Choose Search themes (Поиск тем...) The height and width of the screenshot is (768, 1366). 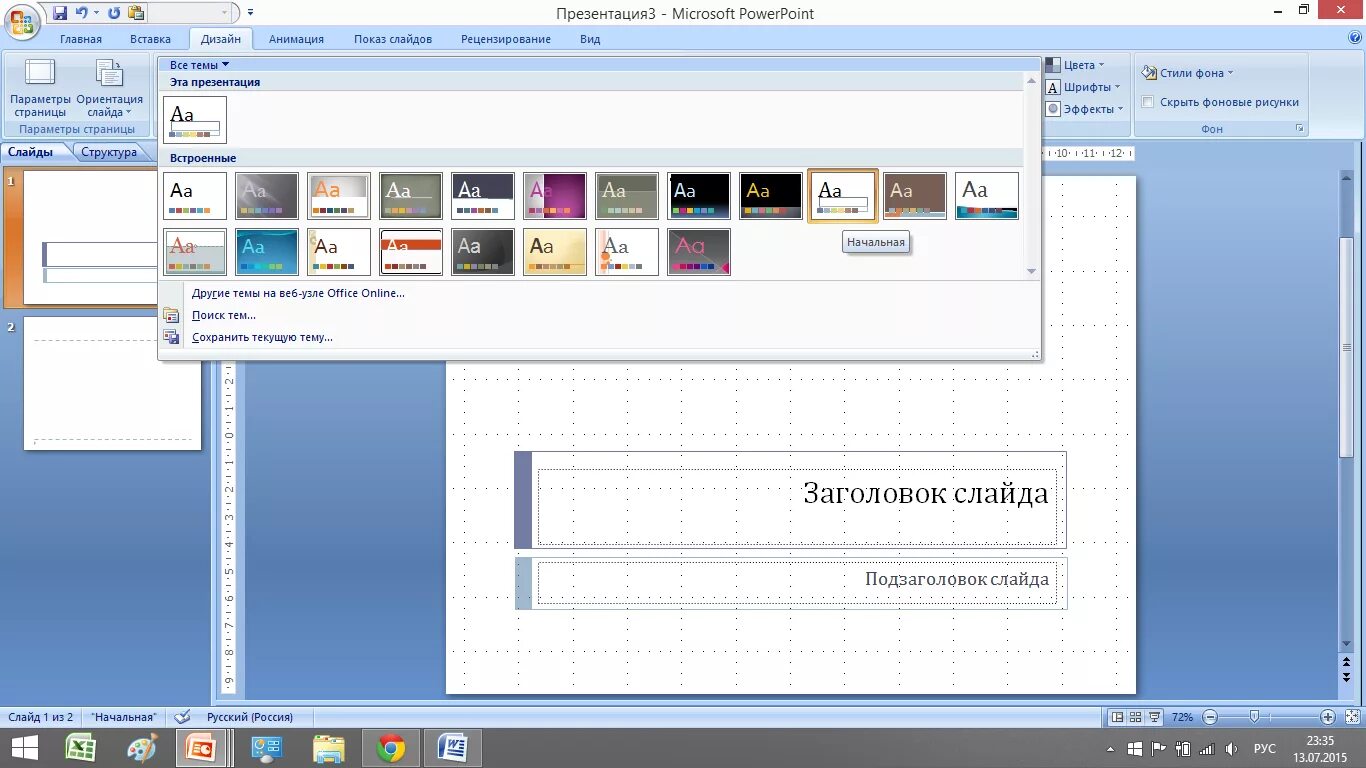tap(224, 315)
